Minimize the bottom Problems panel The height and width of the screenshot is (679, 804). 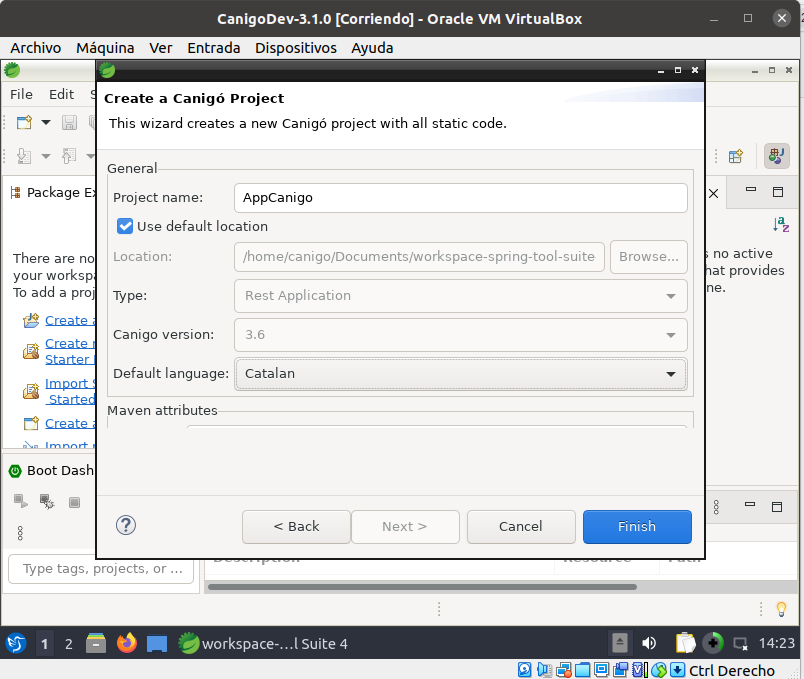pos(750,505)
